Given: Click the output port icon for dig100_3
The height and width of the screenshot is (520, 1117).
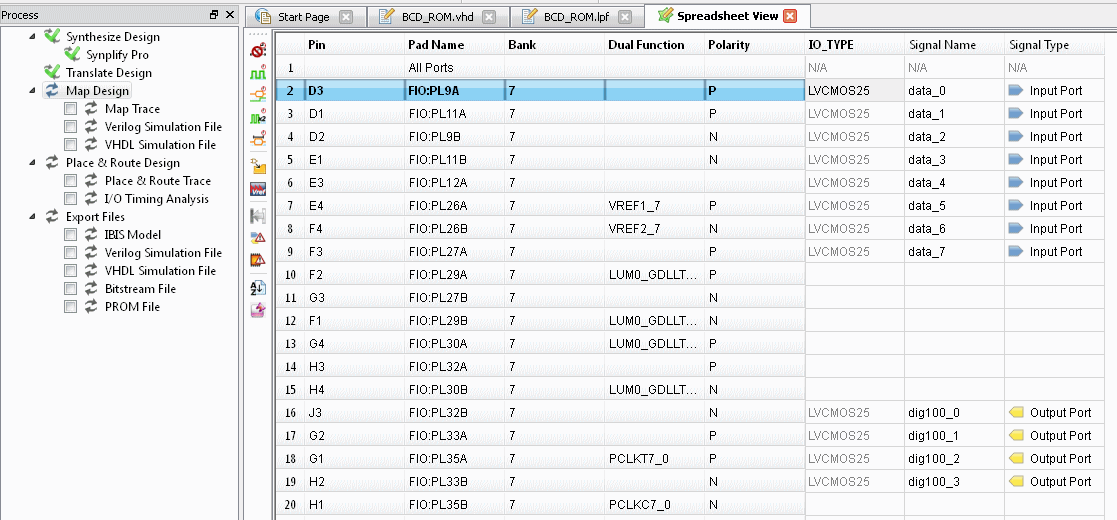Looking at the screenshot, I should point(1016,482).
